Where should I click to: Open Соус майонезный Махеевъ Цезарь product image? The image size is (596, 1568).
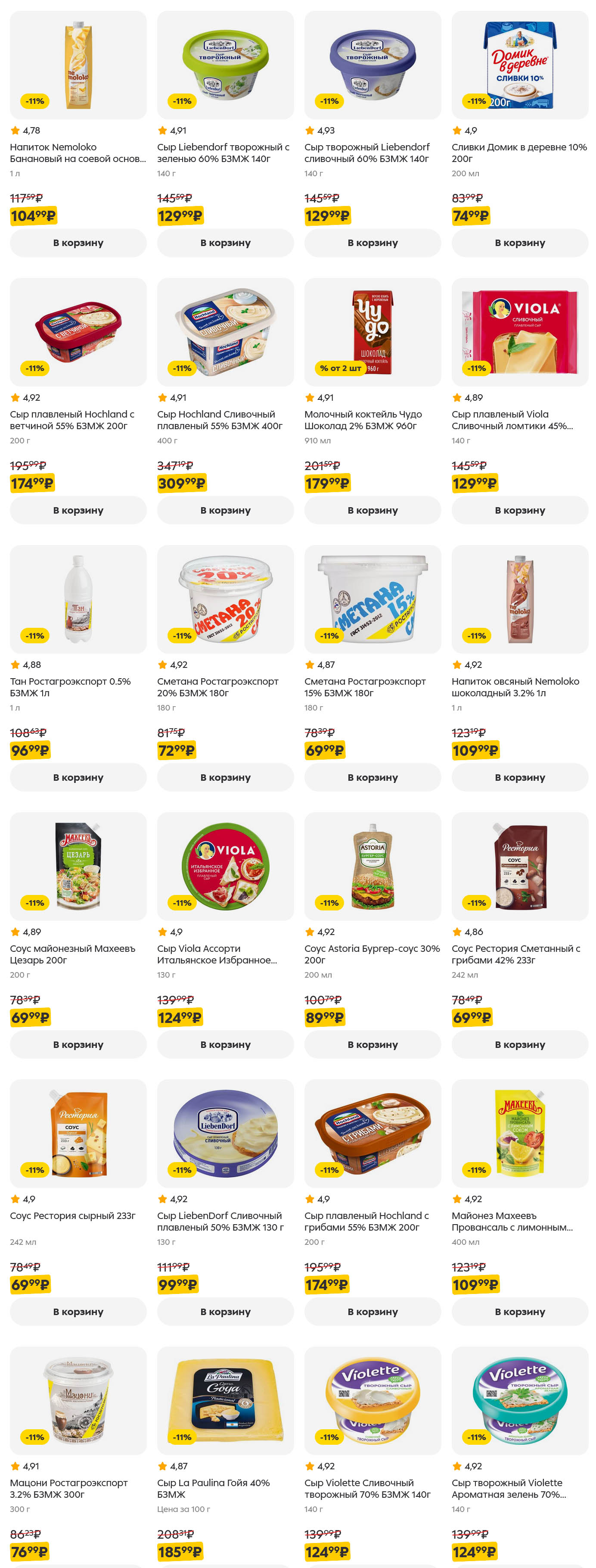click(78, 866)
